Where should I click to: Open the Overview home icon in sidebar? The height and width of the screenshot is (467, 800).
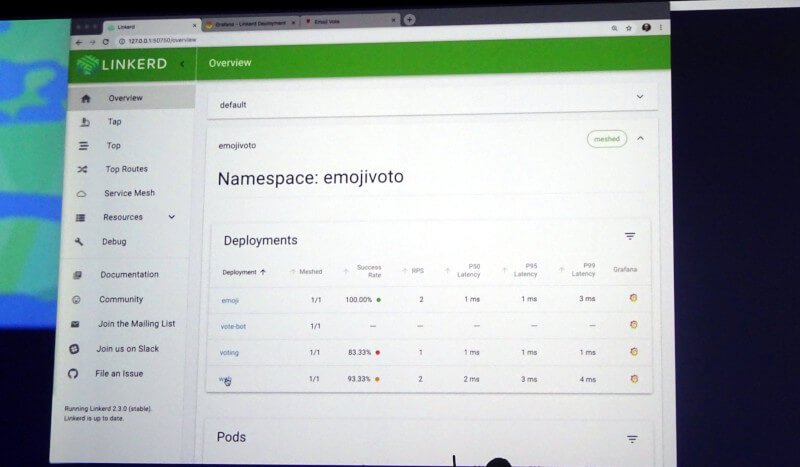pyautogui.click(x=86, y=99)
